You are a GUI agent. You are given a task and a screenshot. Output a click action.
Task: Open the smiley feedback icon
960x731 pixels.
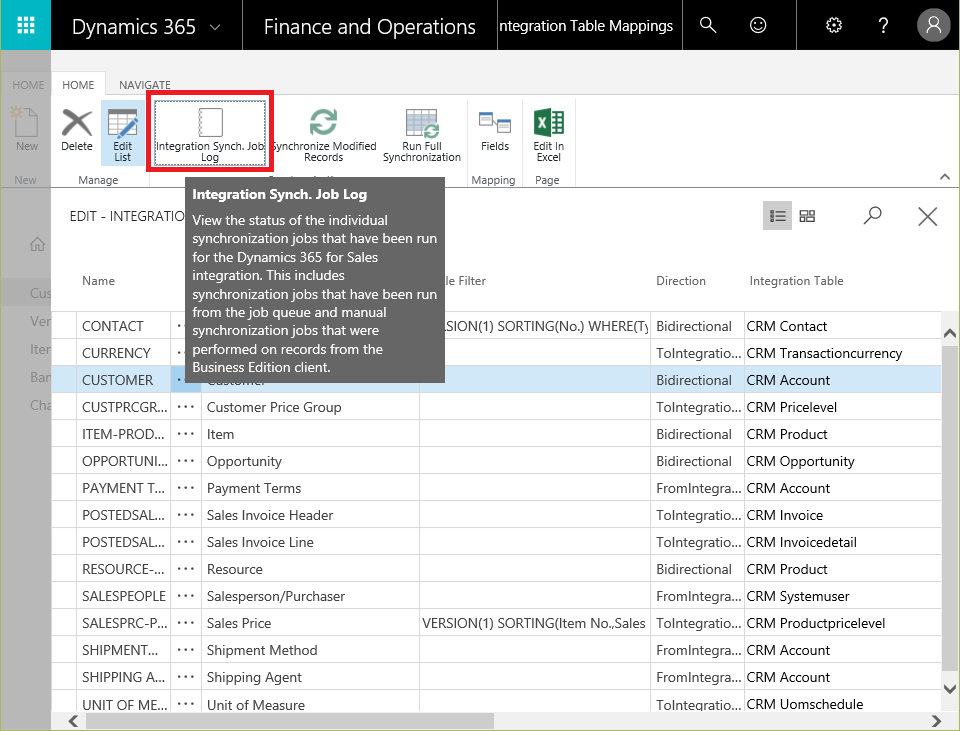coord(758,25)
